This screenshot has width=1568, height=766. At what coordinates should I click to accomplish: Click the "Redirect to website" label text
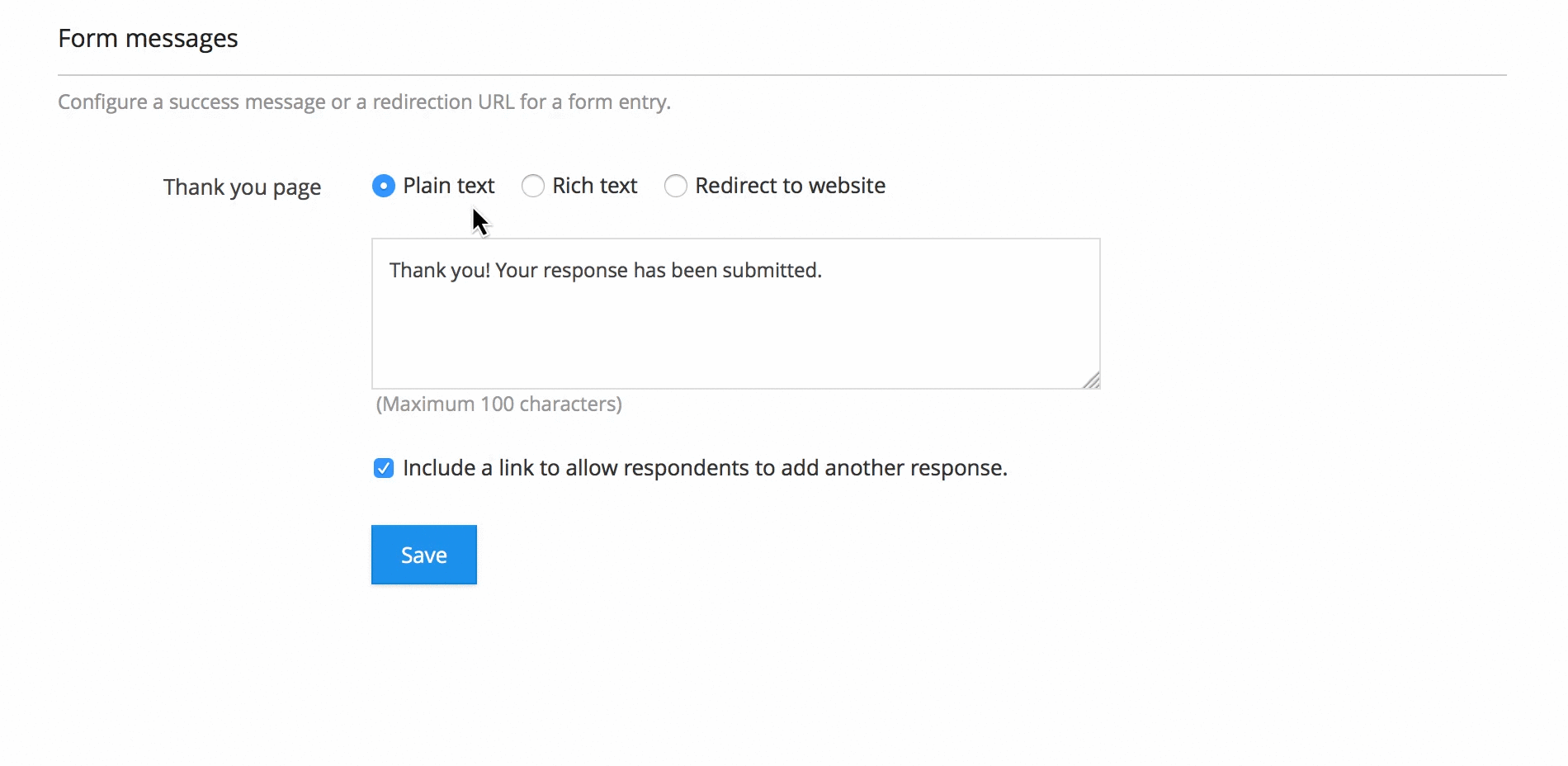click(790, 186)
